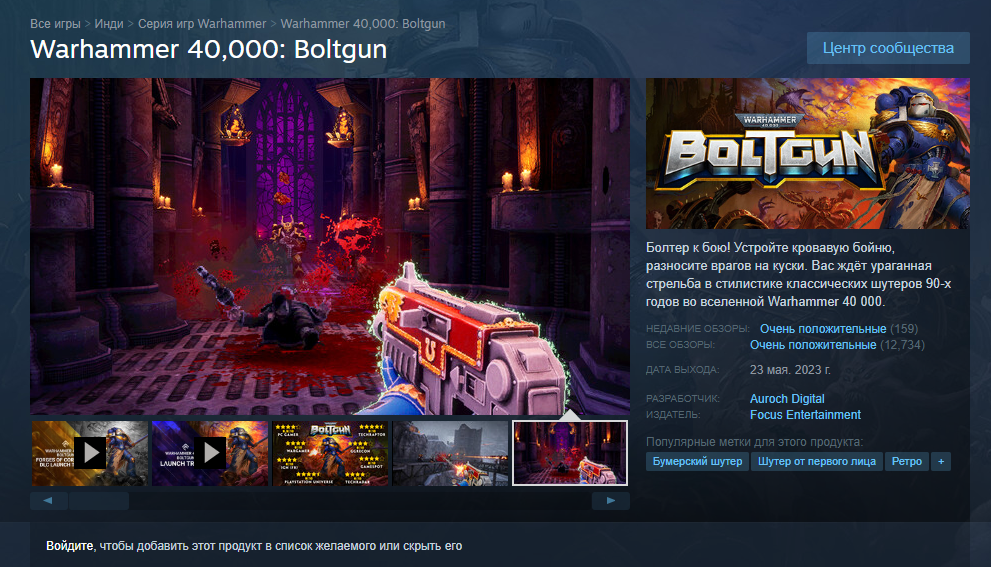The image size is (991, 567).
Task: Click the left arrow of the thumbnail strip
Action: tap(49, 501)
